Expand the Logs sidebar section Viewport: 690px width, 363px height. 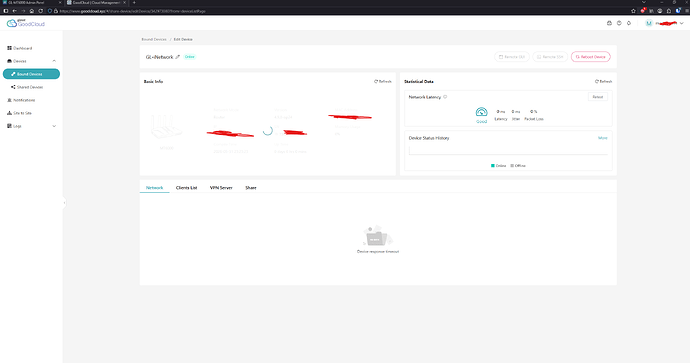[54, 126]
